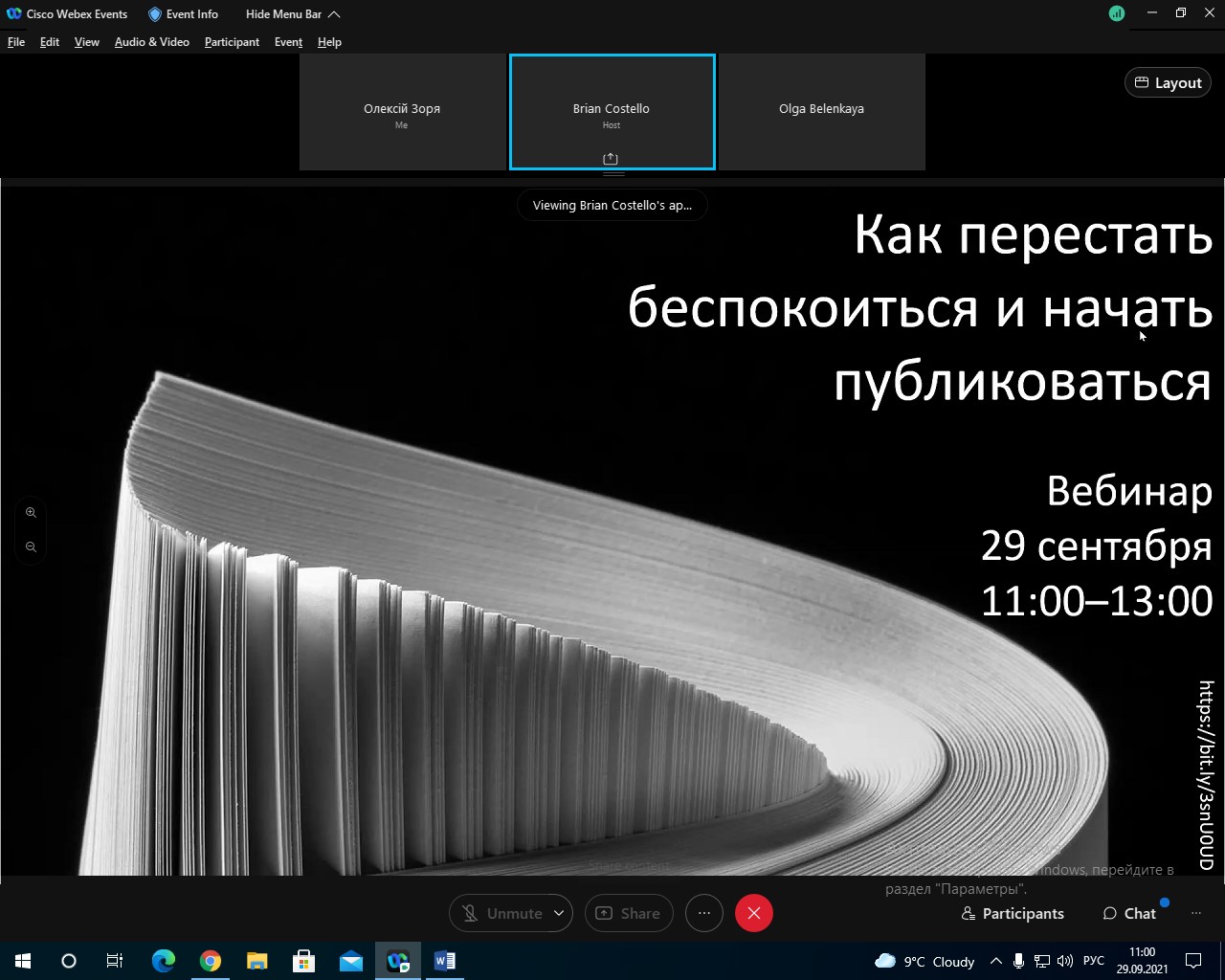Click the connection status icon in the title bar
1225x980 pixels.
click(x=1117, y=14)
